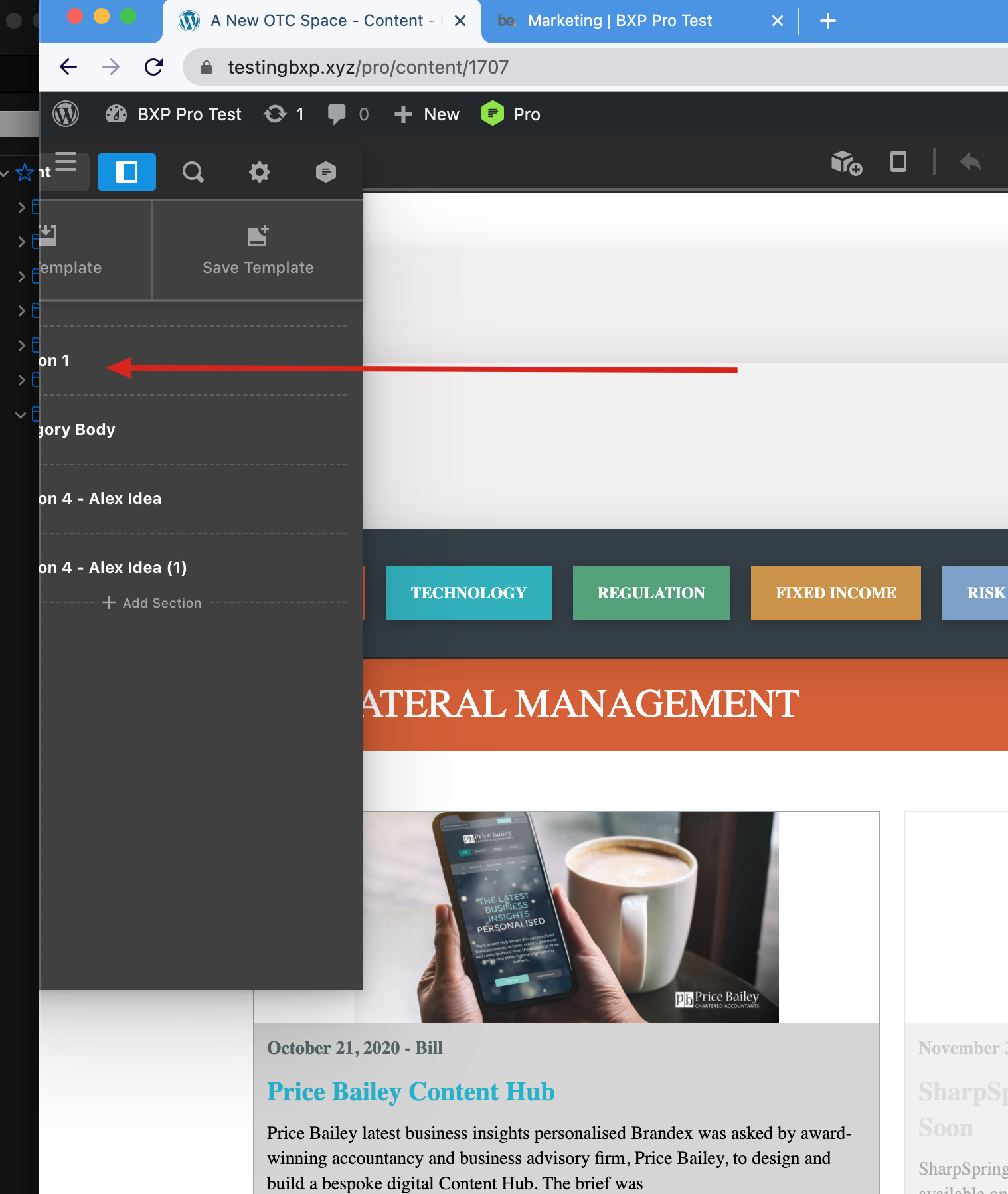The width and height of the screenshot is (1008, 1194).
Task: Open settings gear in builder toolbar
Action: click(x=259, y=172)
